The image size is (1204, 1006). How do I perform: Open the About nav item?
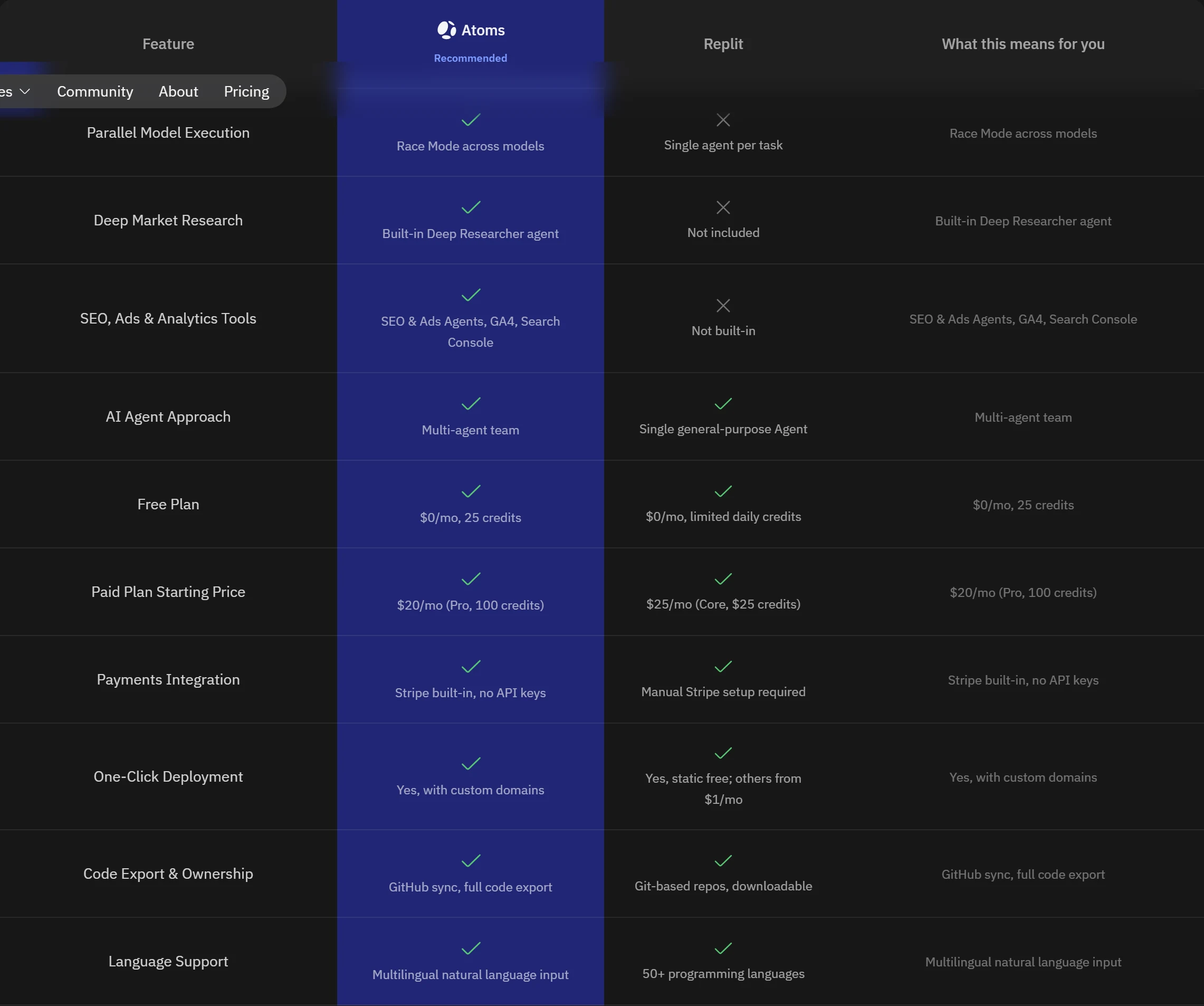pyautogui.click(x=178, y=92)
